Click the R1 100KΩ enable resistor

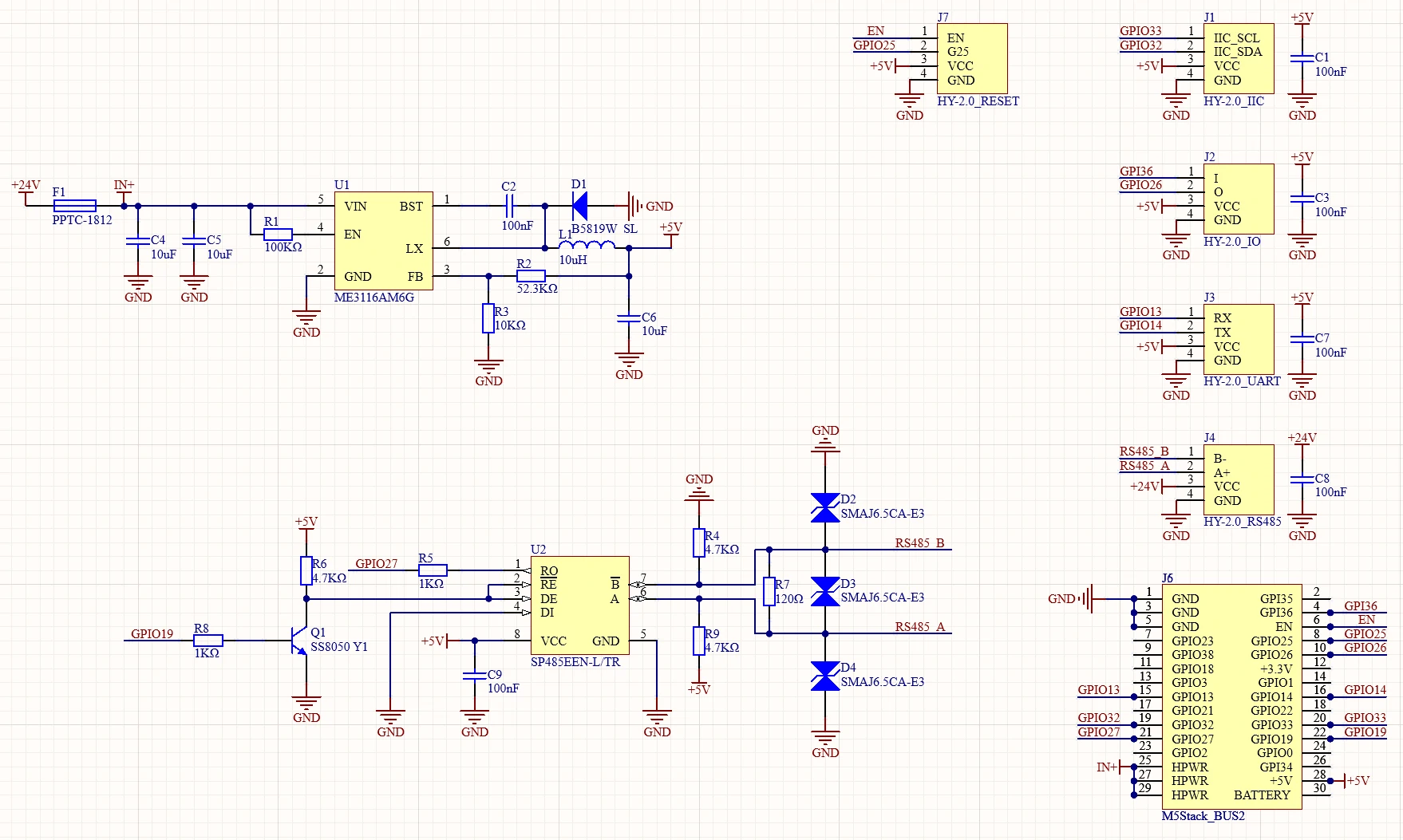tap(278, 234)
